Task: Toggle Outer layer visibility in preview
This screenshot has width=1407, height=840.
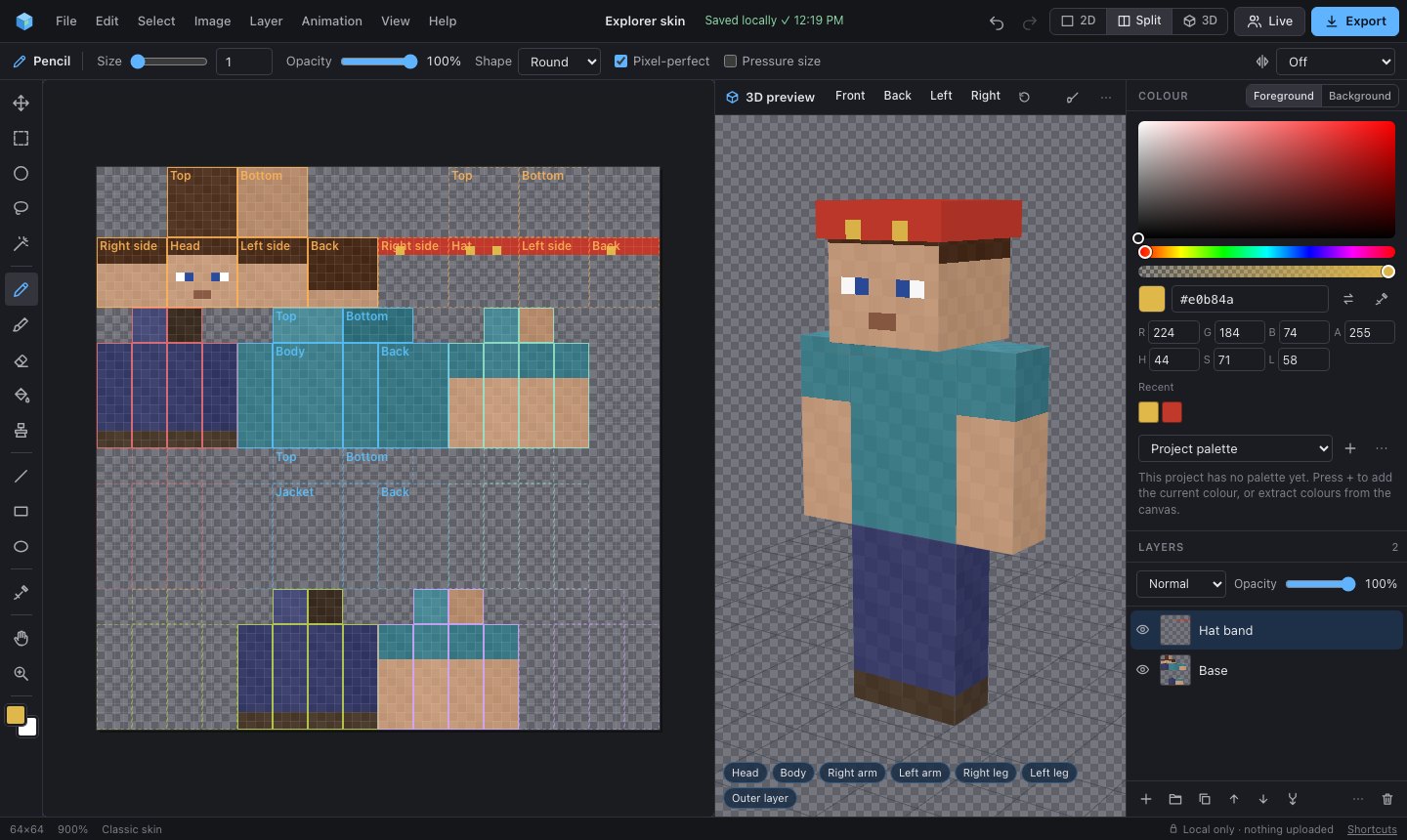Action: 760,798
